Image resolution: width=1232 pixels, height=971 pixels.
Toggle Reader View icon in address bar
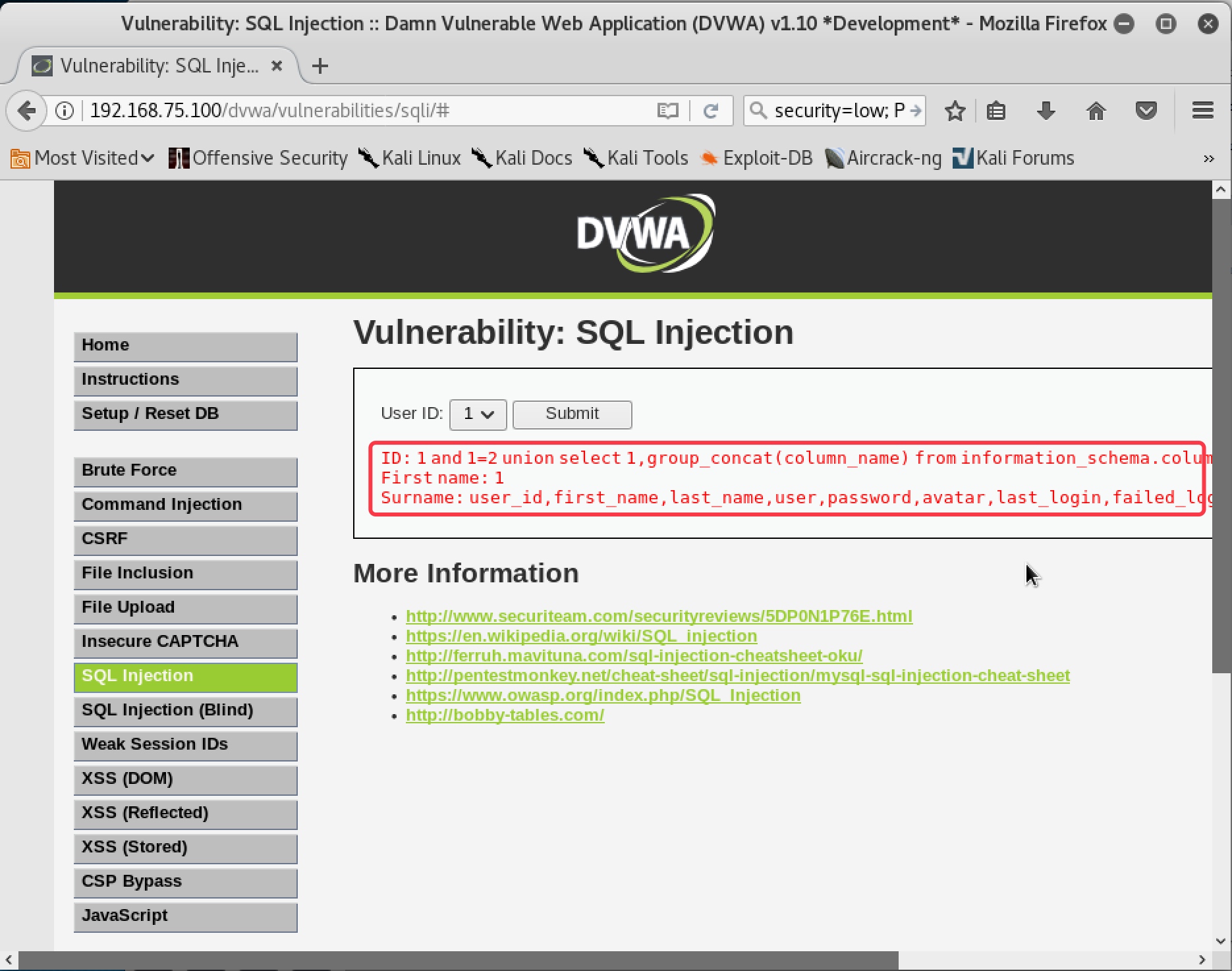click(667, 111)
